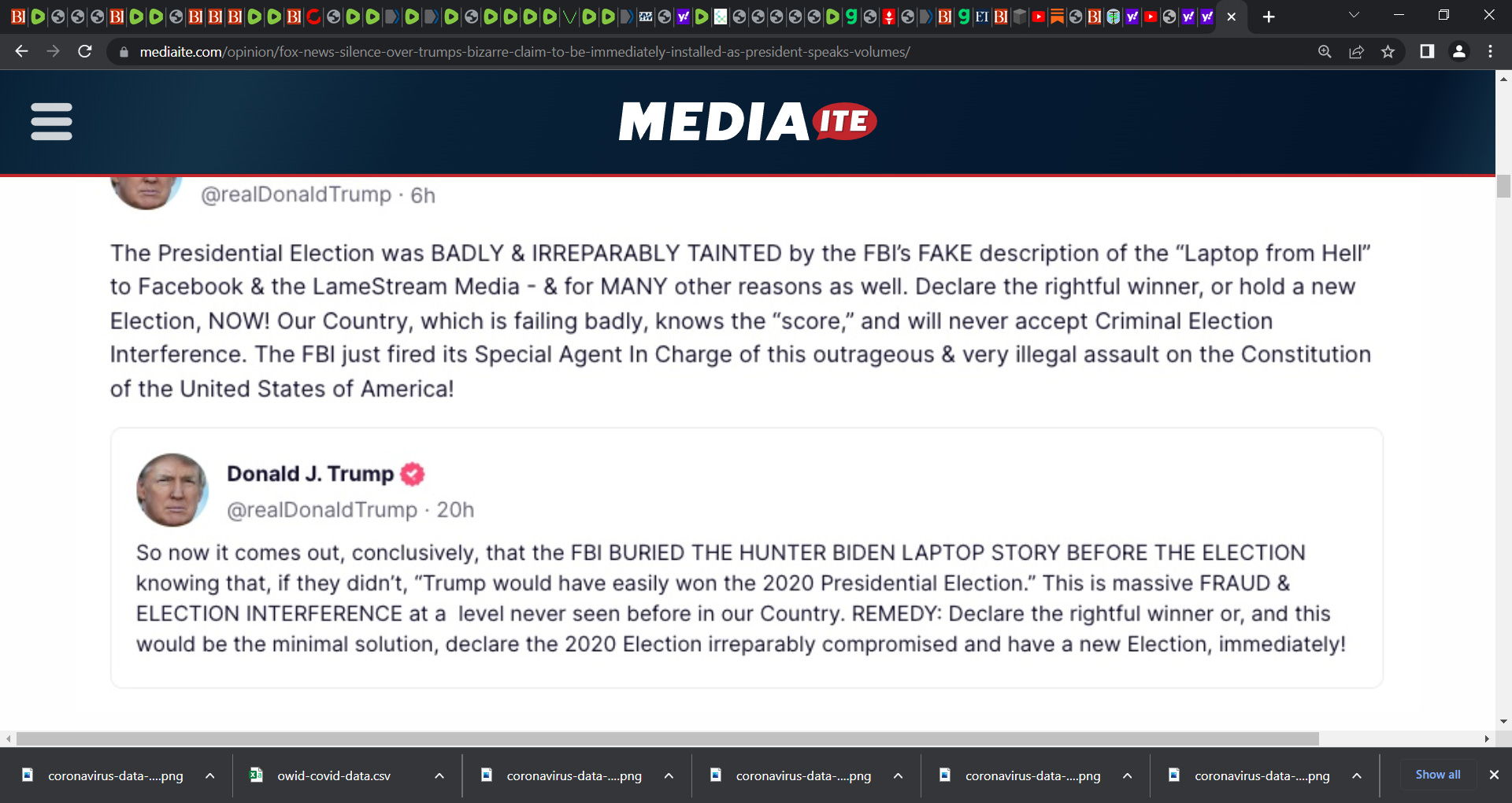Open a new browser tab
The height and width of the screenshot is (803, 1512).
pyautogui.click(x=1269, y=17)
